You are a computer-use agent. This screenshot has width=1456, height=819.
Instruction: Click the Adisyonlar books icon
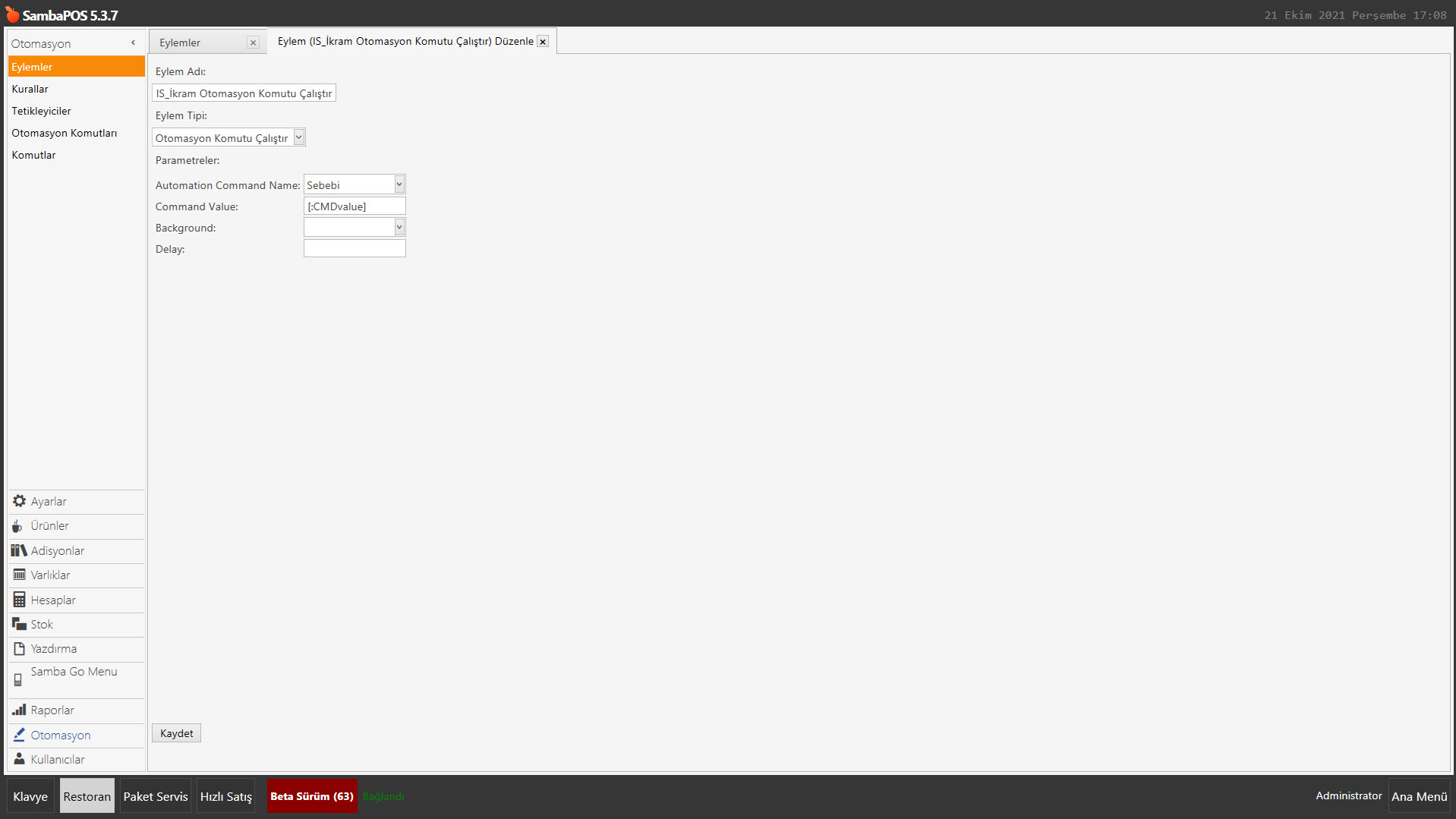pos(19,550)
